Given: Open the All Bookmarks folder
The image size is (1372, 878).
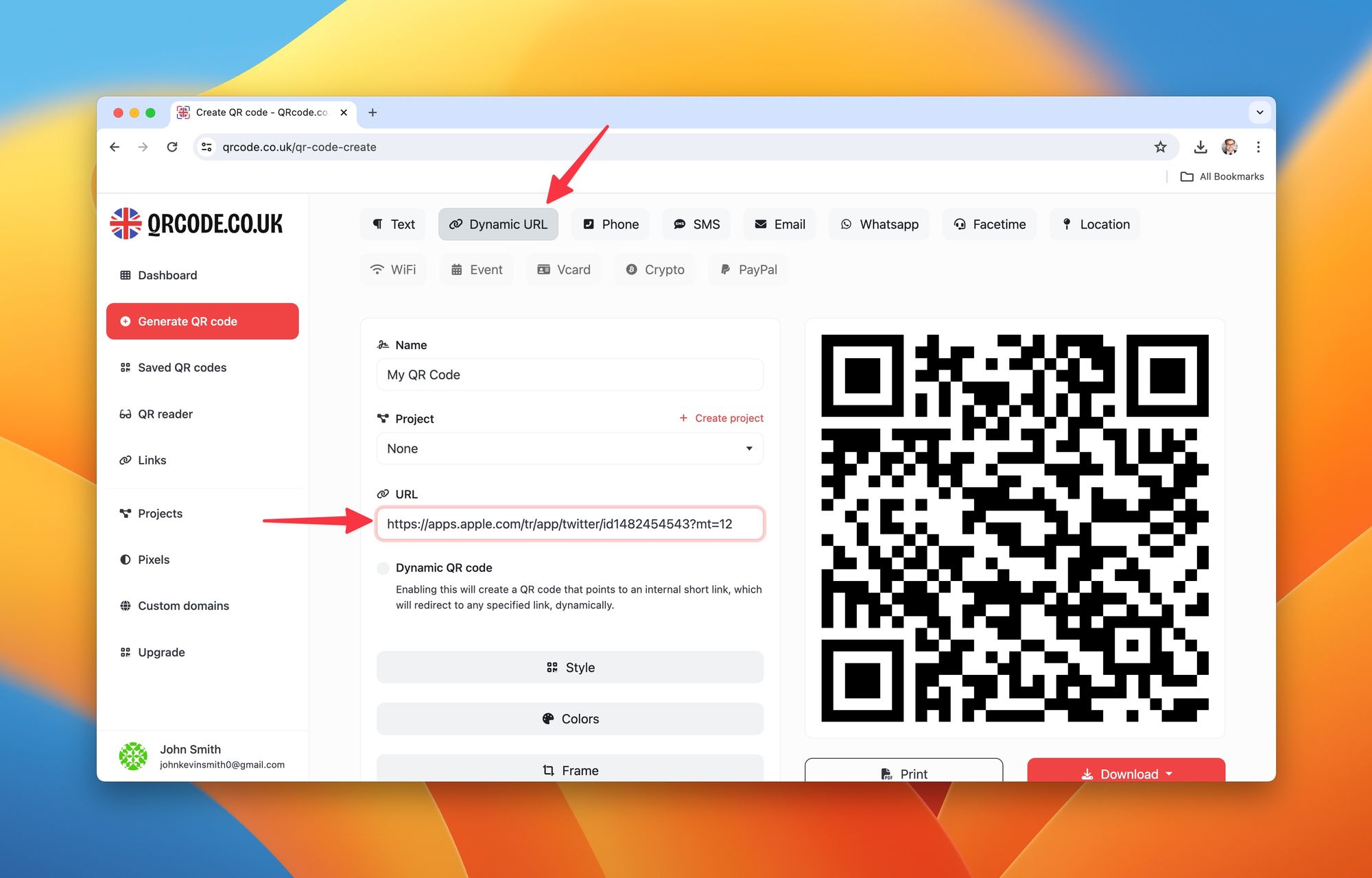Looking at the screenshot, I should pyautogui.click(x=1222, y=176).
